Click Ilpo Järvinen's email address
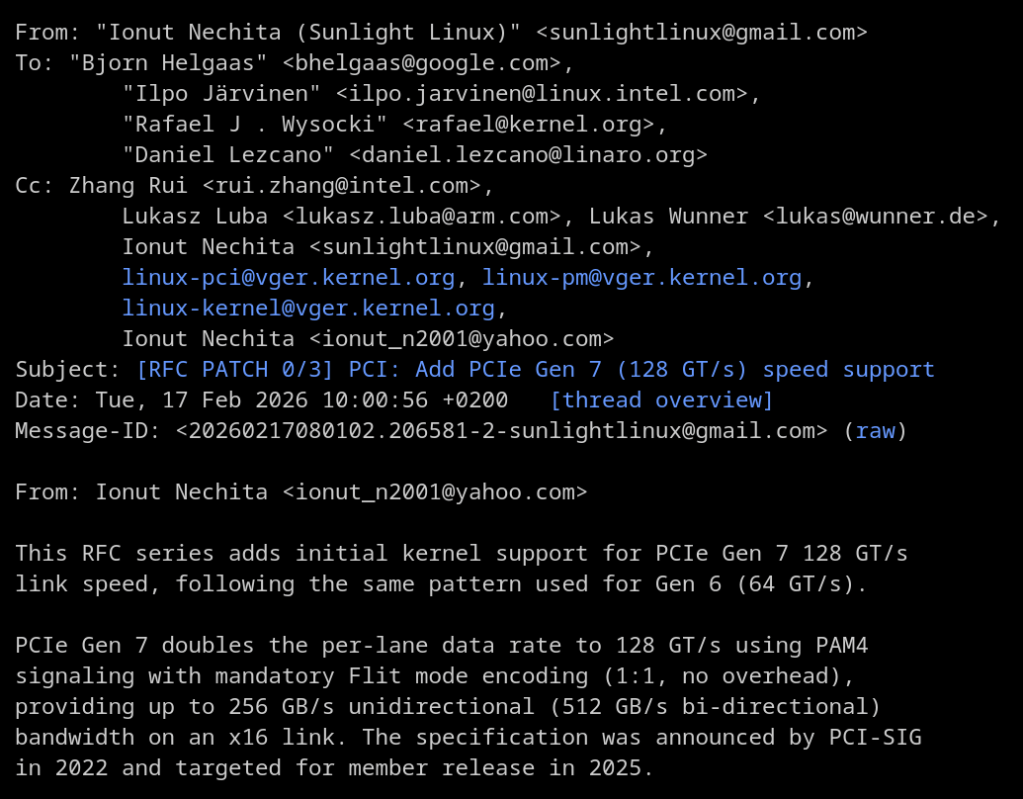 click(542, 94)
